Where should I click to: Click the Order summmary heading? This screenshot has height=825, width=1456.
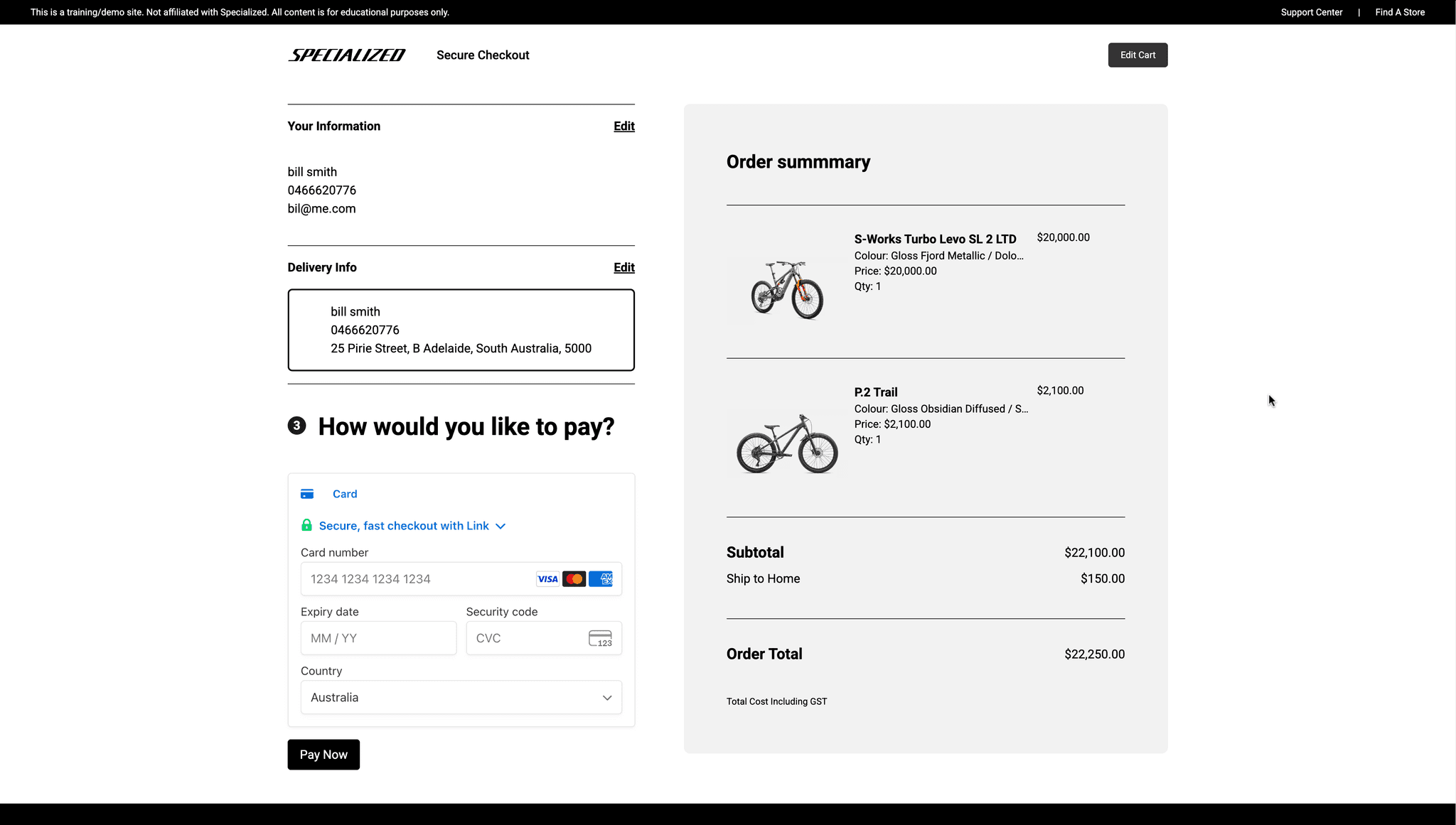point(798,162)
